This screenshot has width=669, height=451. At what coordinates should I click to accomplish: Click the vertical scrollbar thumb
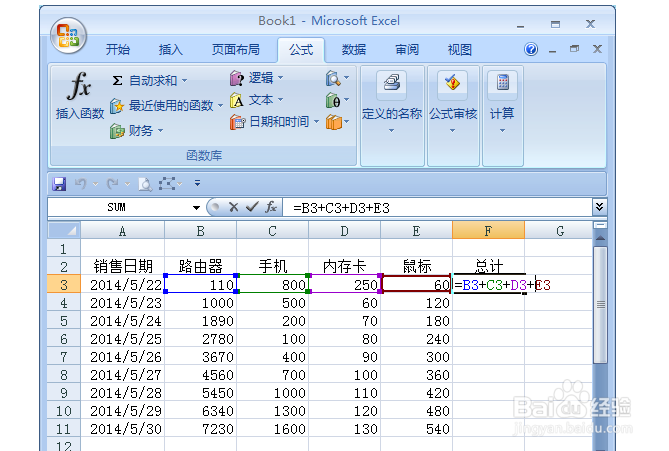click(600, 305)
